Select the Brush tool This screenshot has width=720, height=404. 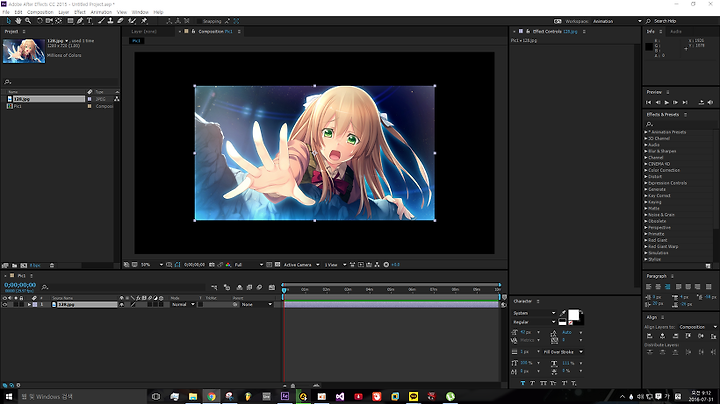101,21
